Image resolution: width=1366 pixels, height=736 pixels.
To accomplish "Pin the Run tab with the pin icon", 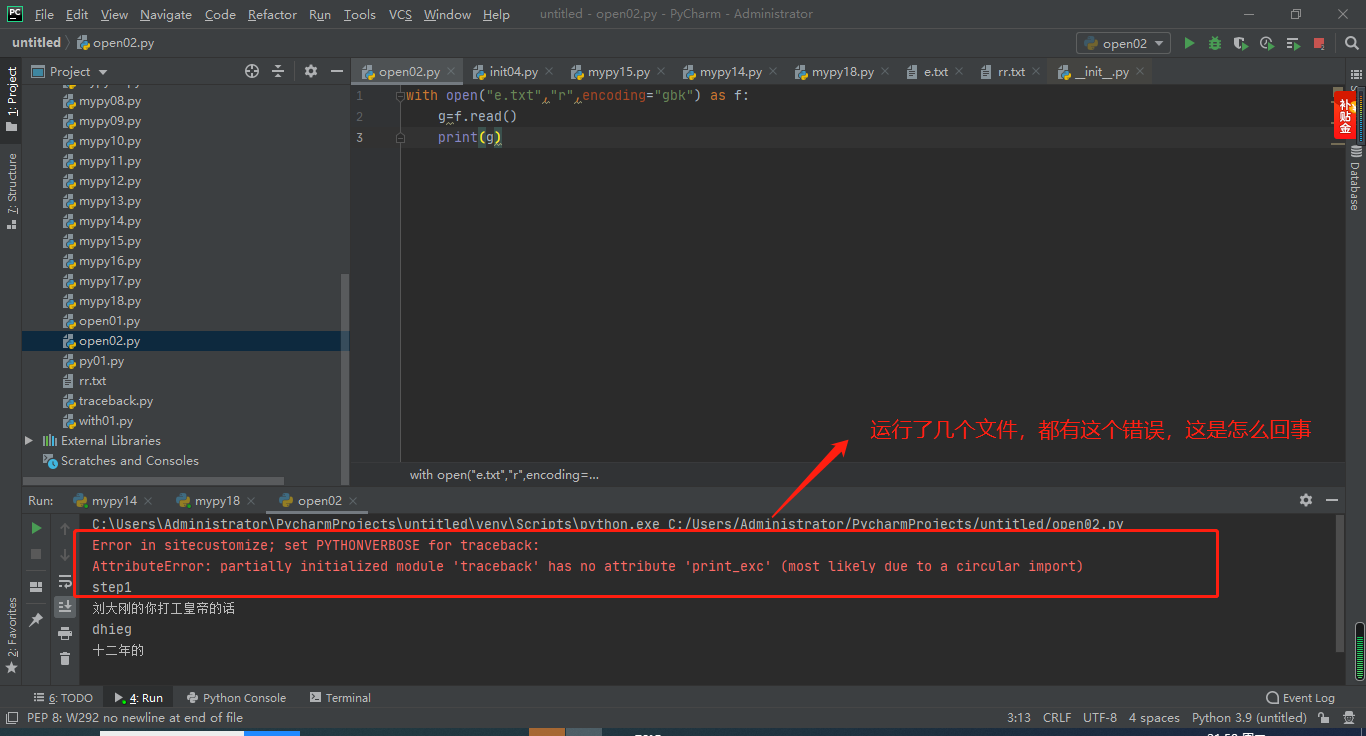I will tap(36, 620).
